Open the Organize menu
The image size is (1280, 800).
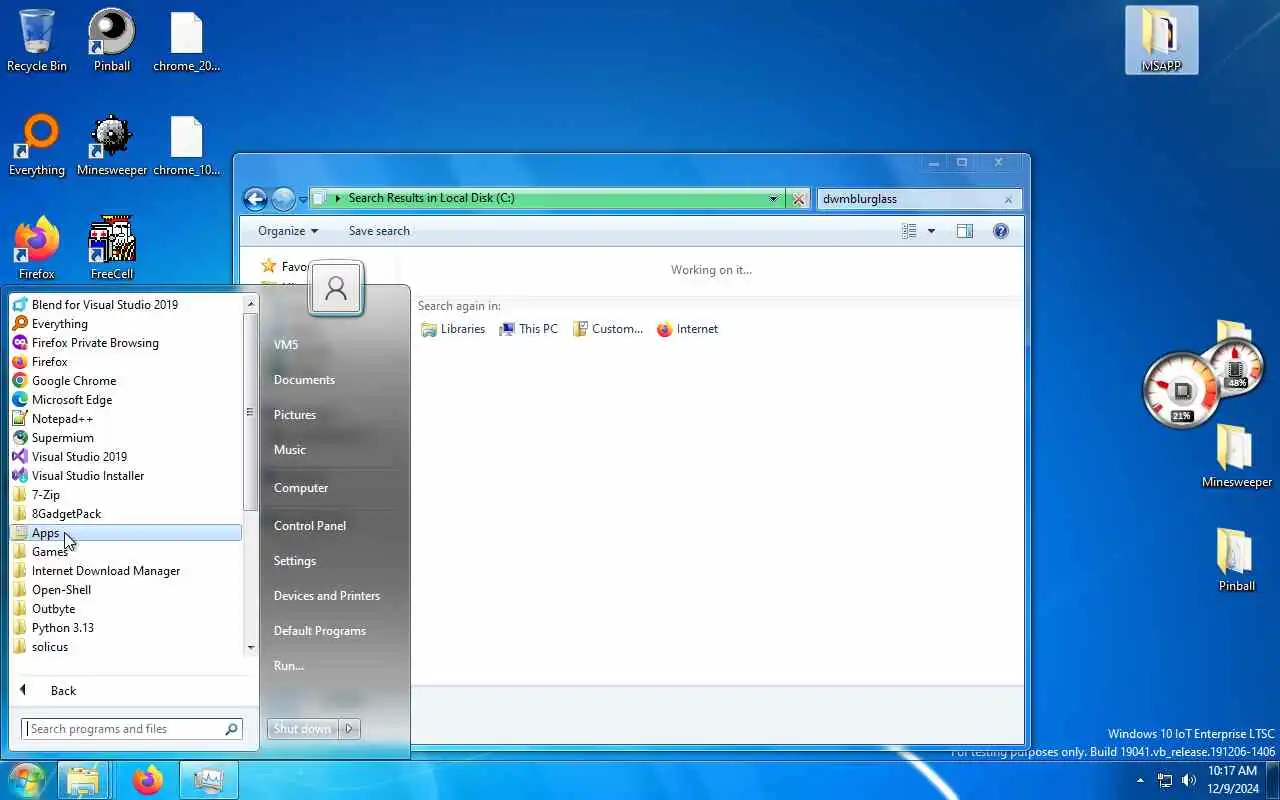288,231
